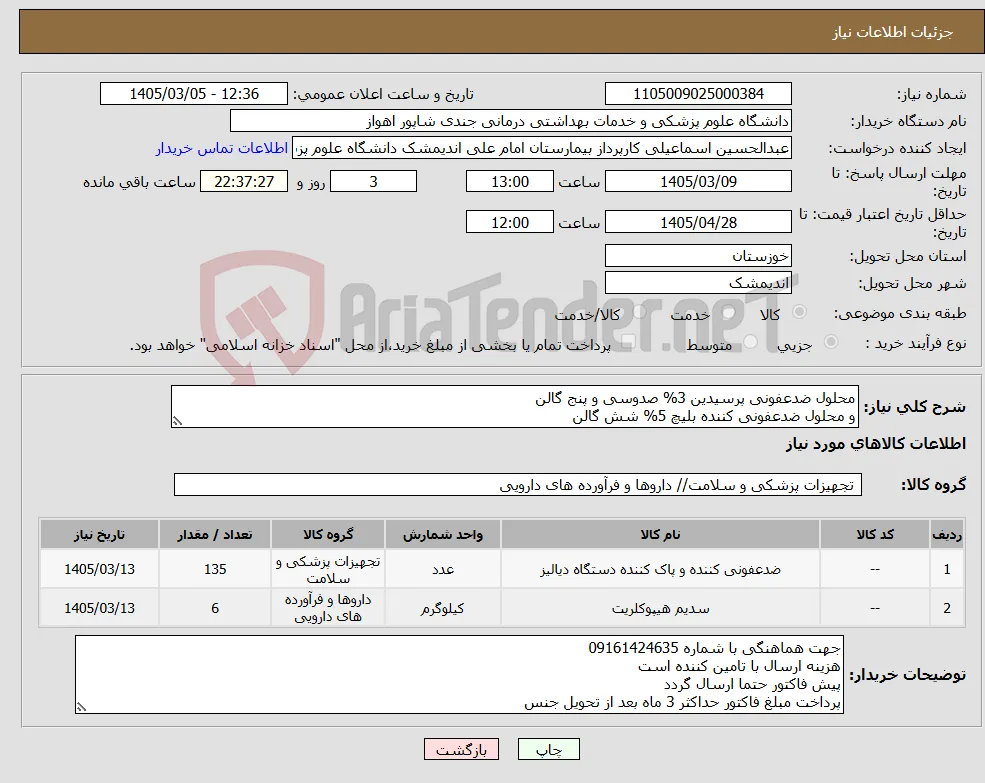Click the ردیف column header
Image resolution: width=985 pixels, height=783 pixels.
pos(947,534)
